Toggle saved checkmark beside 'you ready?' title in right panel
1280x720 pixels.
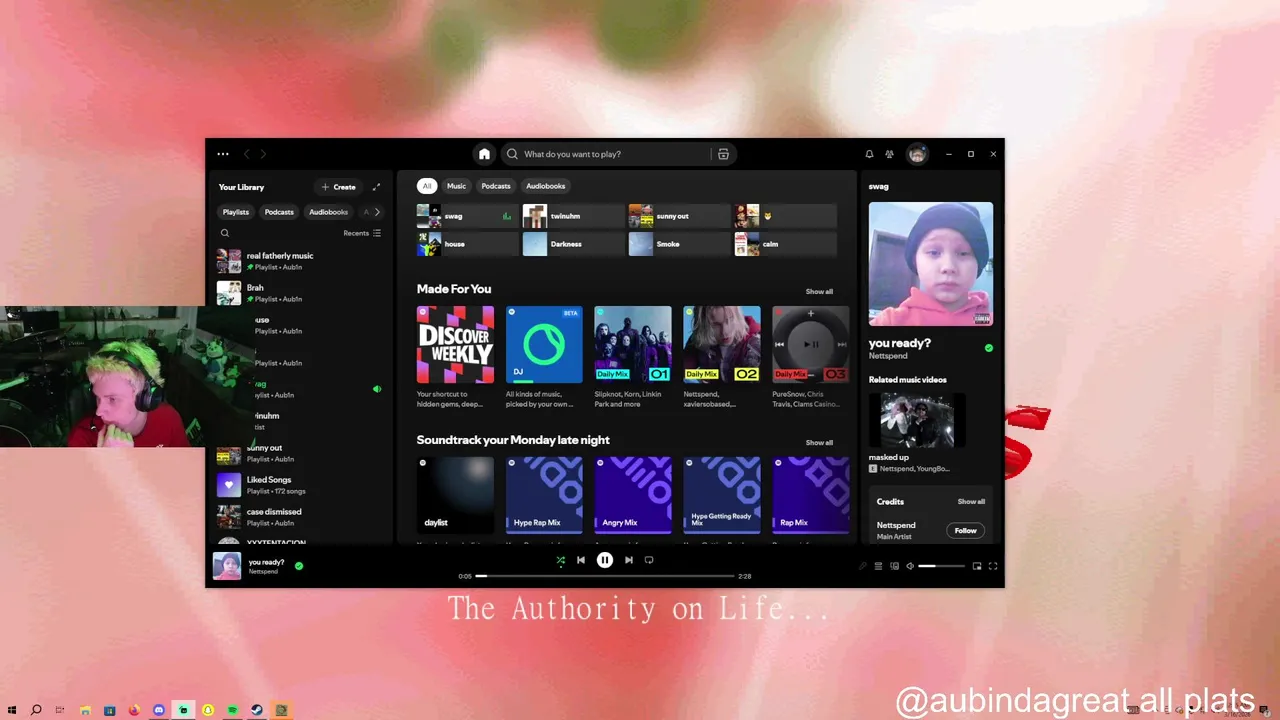[989, 348]
